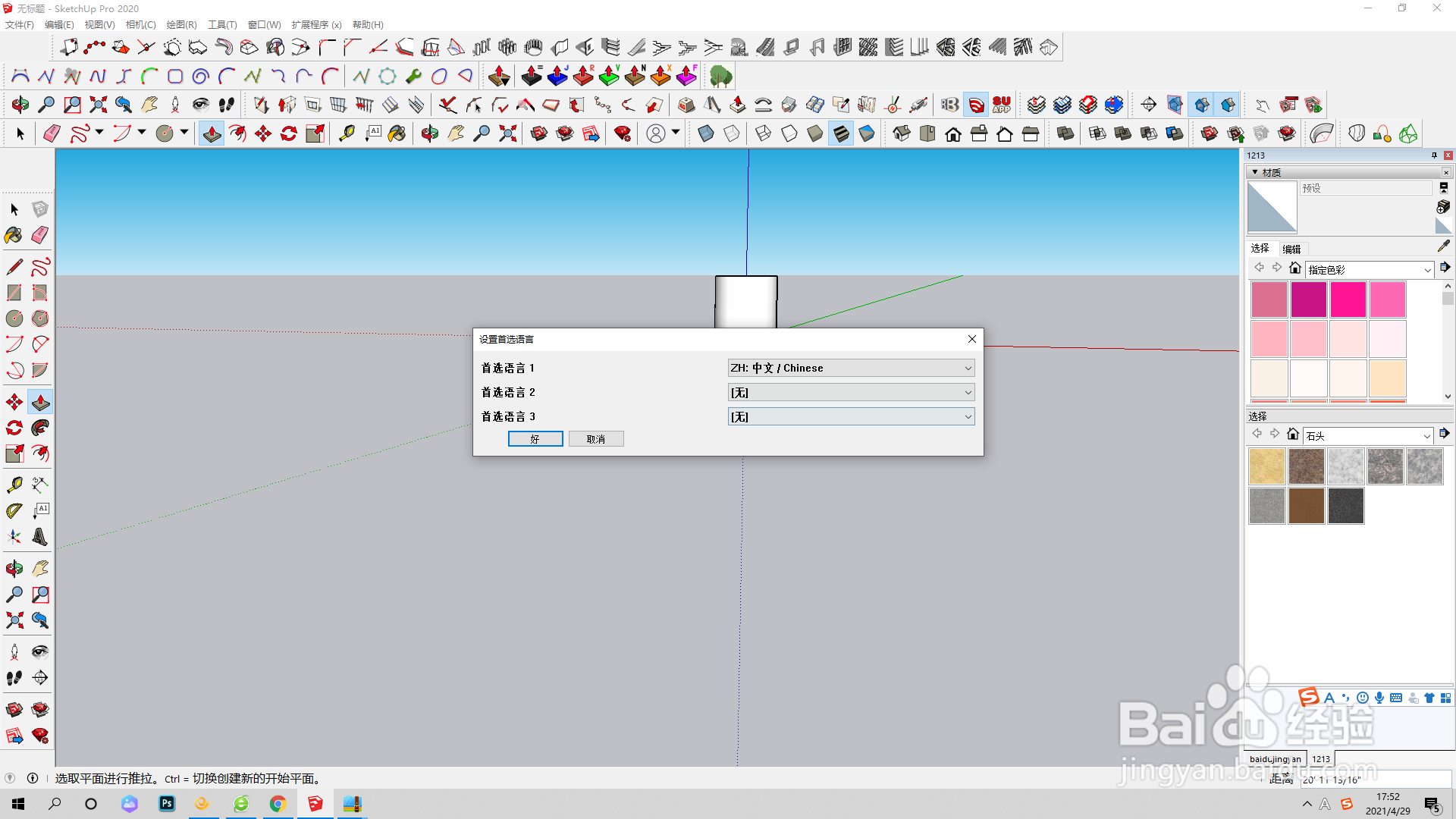Open the 相机(C) menu
Screen dimensions: 1456x819
click(140, 25)
